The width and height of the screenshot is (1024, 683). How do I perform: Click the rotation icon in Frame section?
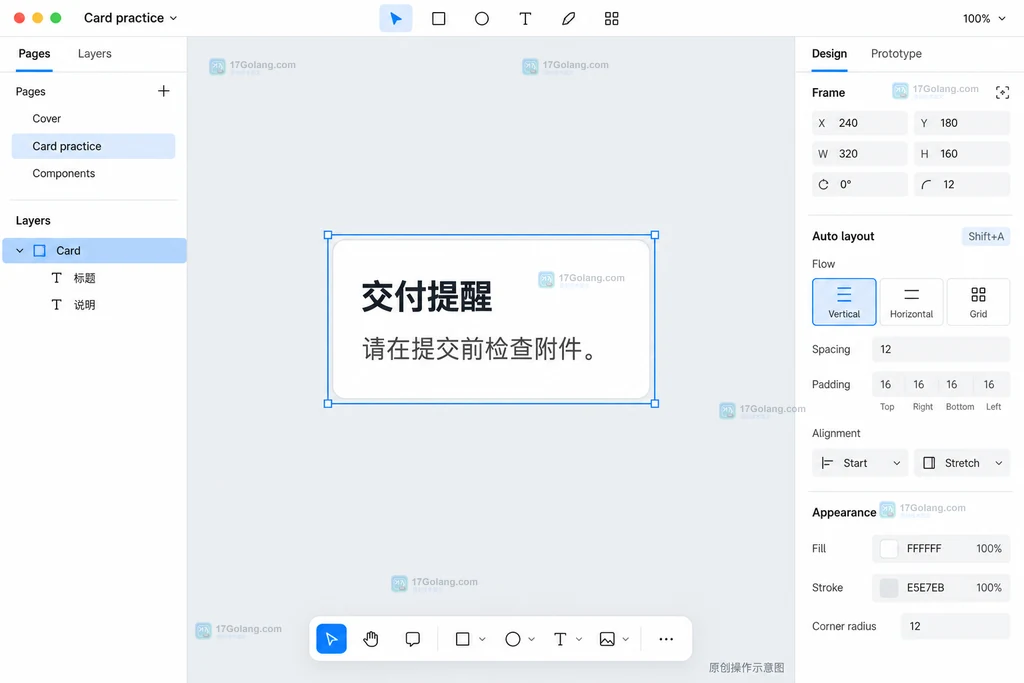824,184
